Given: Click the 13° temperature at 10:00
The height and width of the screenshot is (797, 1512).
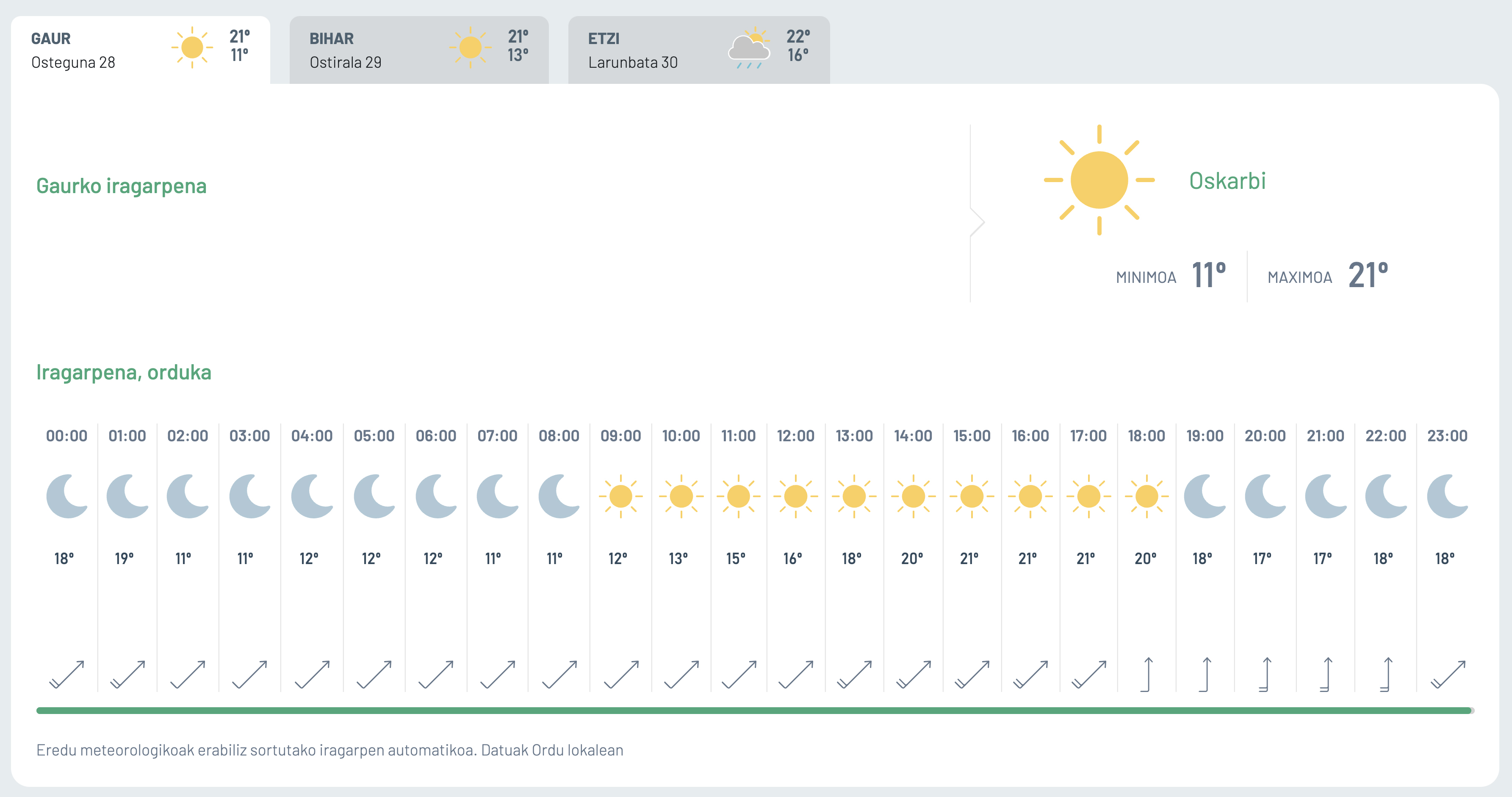Looking at the screenshot, I should pyautogui.click(x=678, y=558).
